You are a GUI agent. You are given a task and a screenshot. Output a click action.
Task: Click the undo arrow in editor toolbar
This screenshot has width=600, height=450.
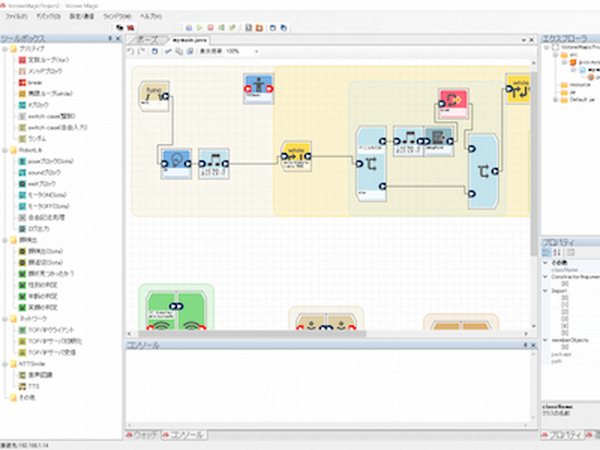[x=130, y=51]
